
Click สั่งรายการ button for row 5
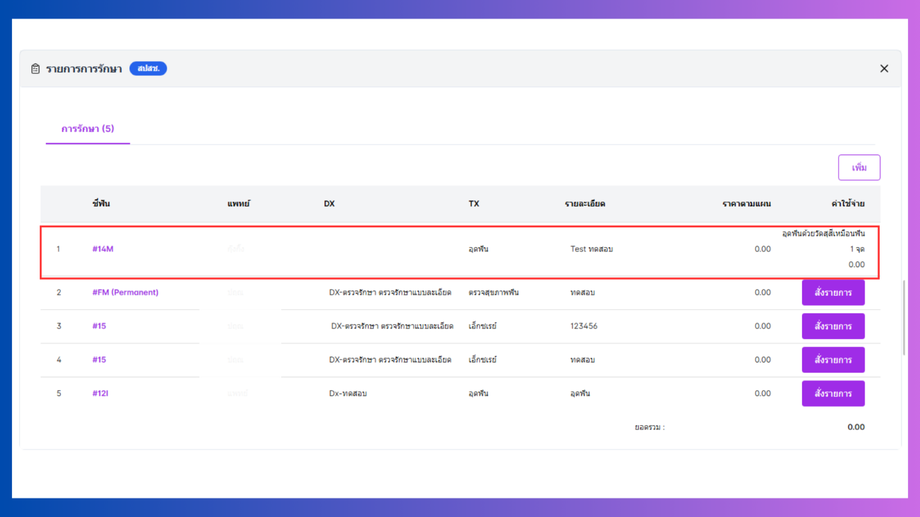click(833, 394)
